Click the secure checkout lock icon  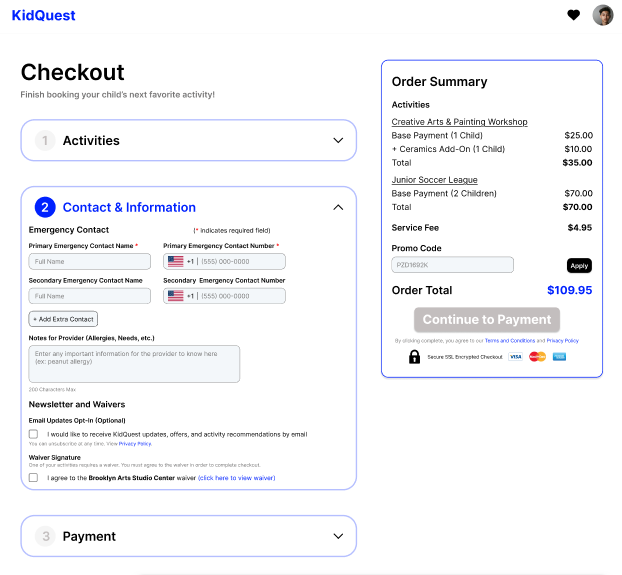pyautogui.click(x=414, y=356)
